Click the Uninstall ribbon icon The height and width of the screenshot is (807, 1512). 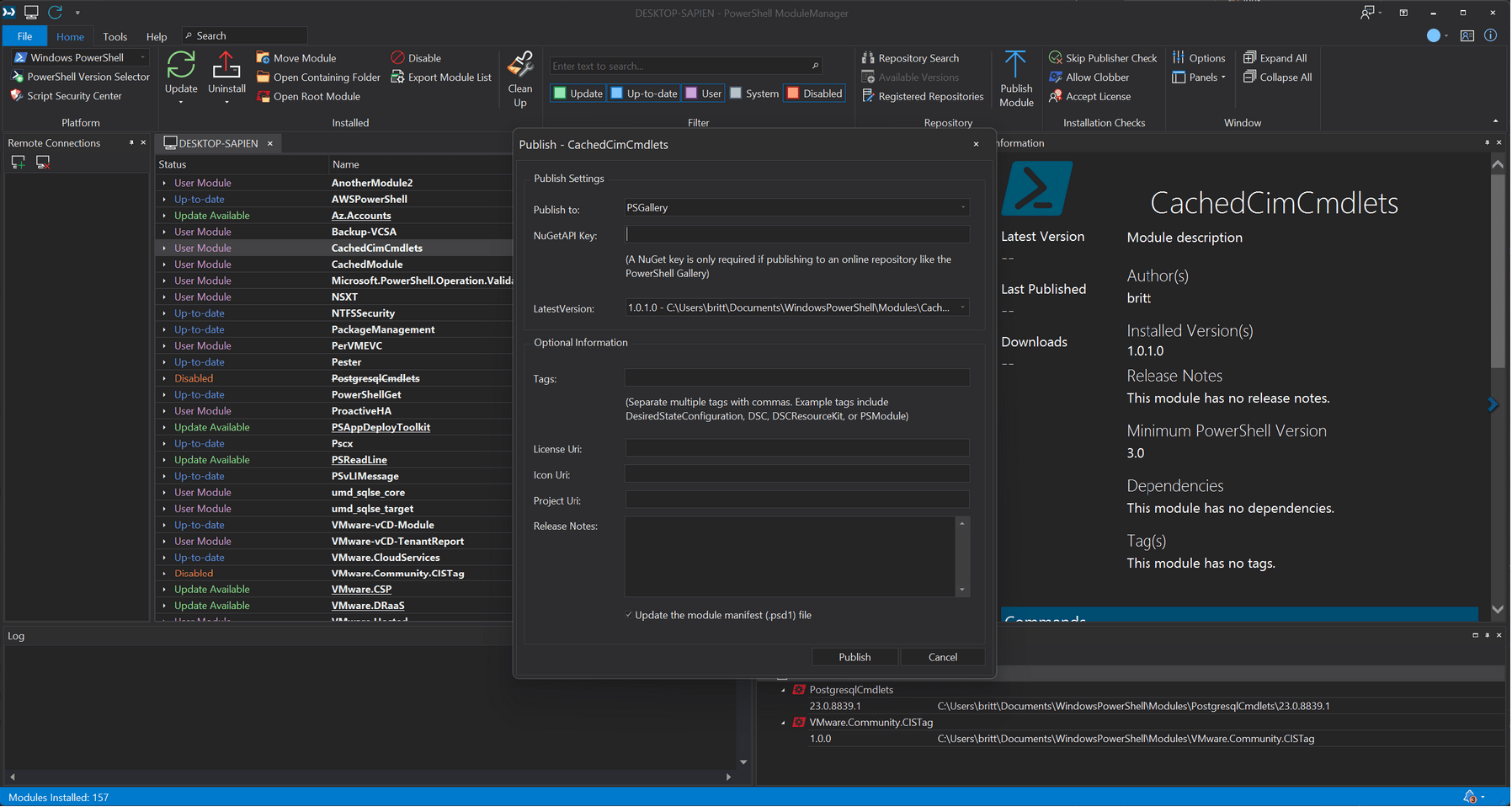tap(226, 66)
